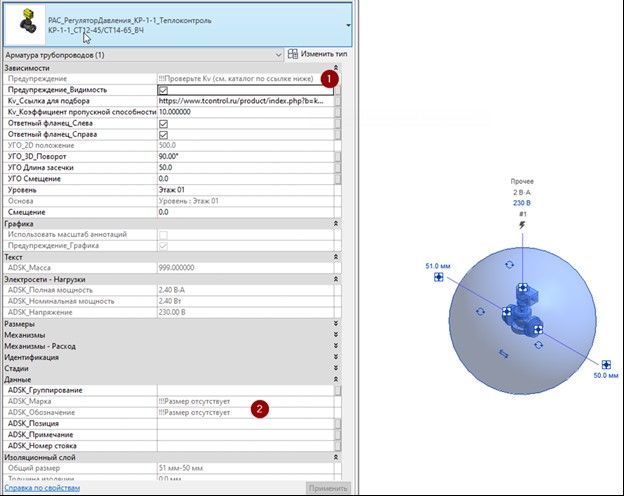Click the associate button for ADSK_Примечание
Viewport: 624px width, 496px height.
pyautogui.click(x=337, y=435)
